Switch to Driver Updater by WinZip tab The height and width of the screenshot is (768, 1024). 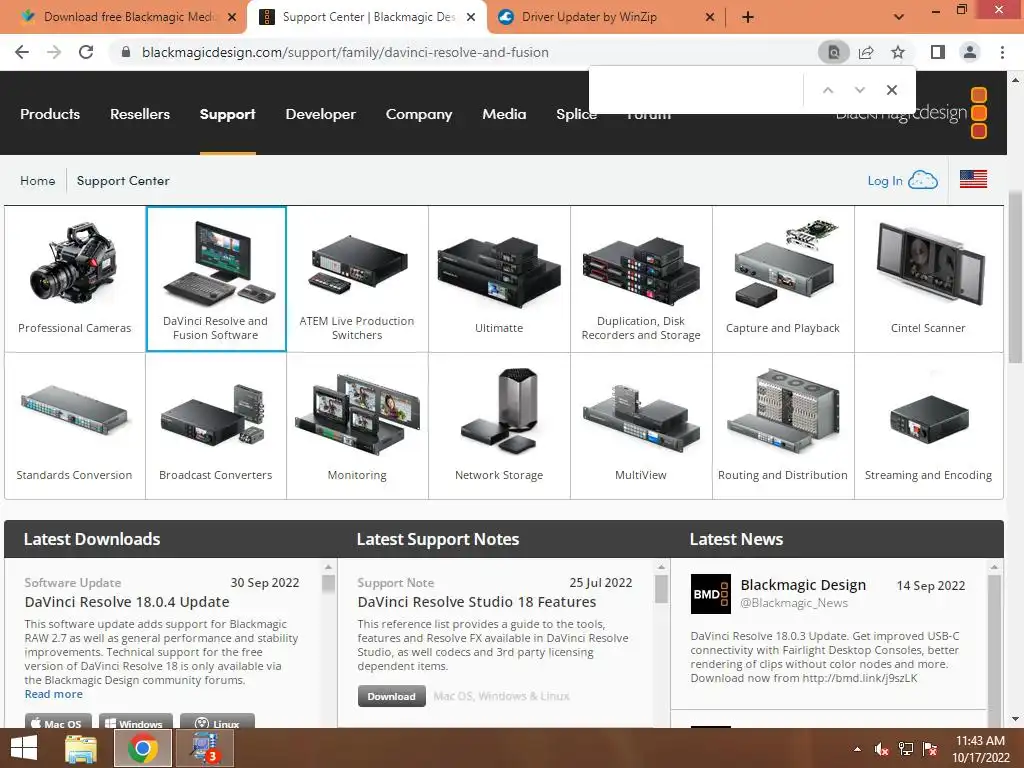pyautogui.click(x=606, y=17)
